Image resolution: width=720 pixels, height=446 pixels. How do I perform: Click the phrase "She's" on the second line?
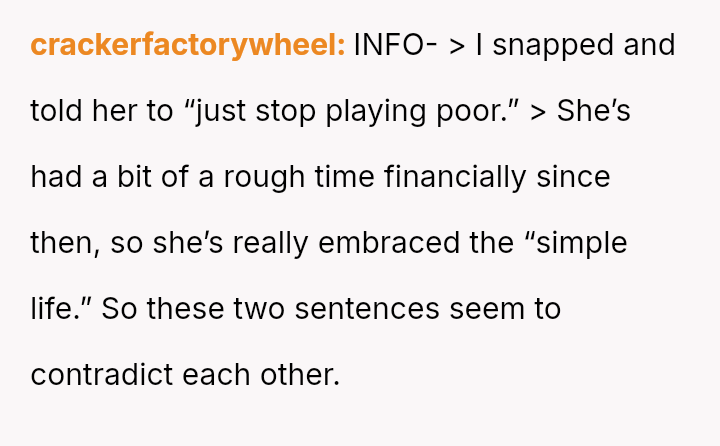(594, 111)
